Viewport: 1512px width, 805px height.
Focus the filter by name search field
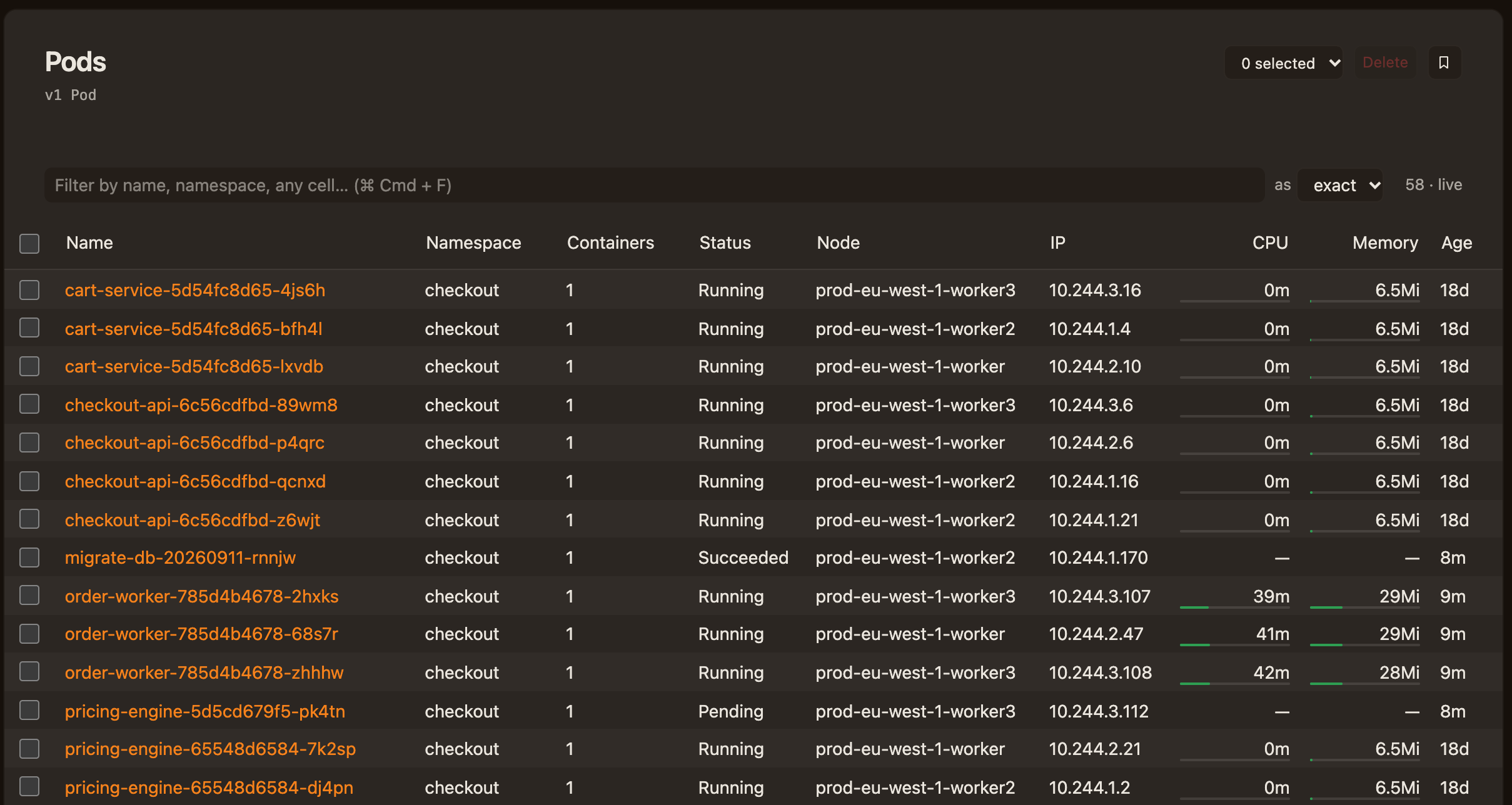tap(654, 185)
